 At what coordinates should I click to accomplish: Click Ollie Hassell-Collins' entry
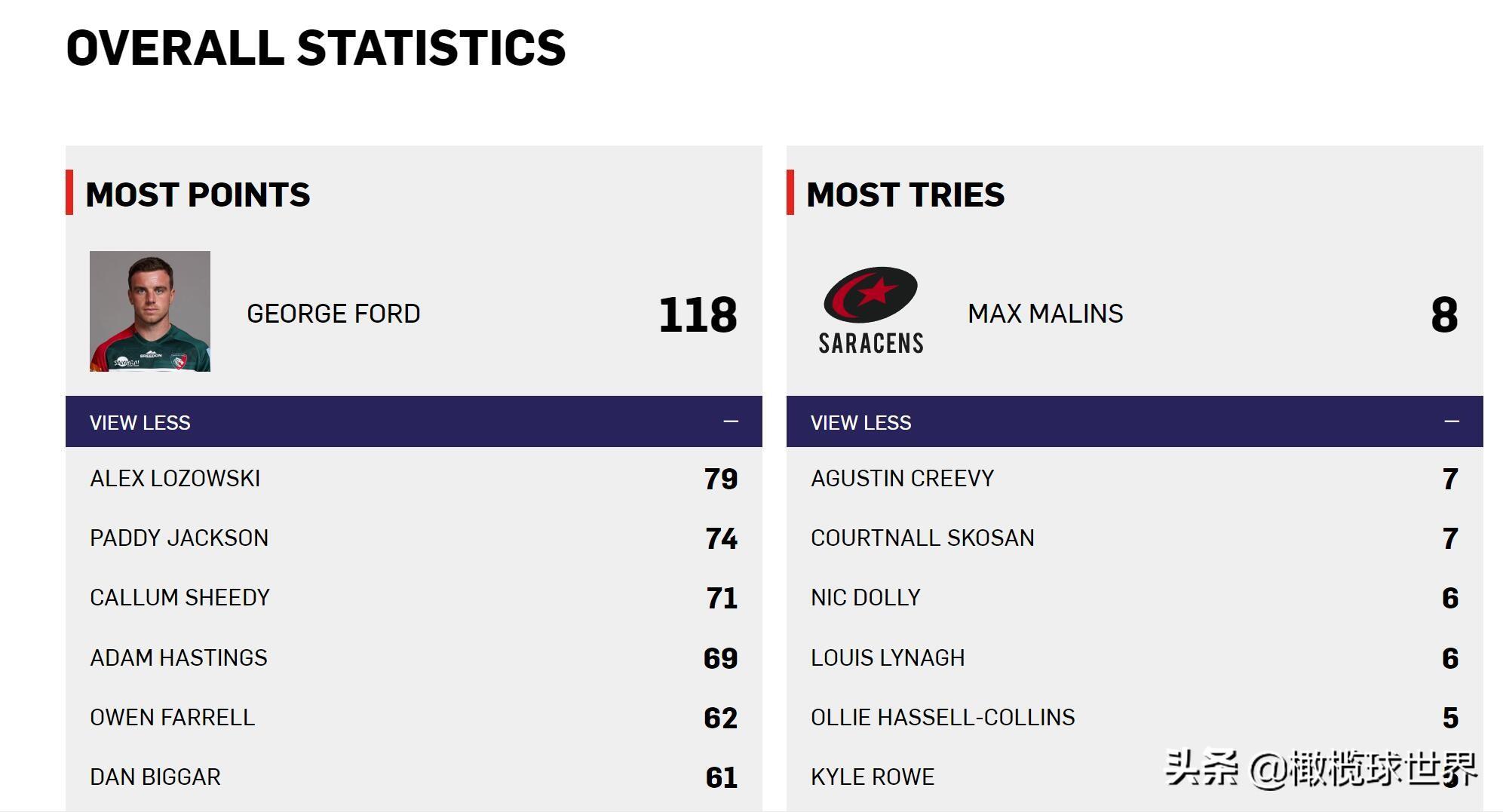tap(943, 717)
